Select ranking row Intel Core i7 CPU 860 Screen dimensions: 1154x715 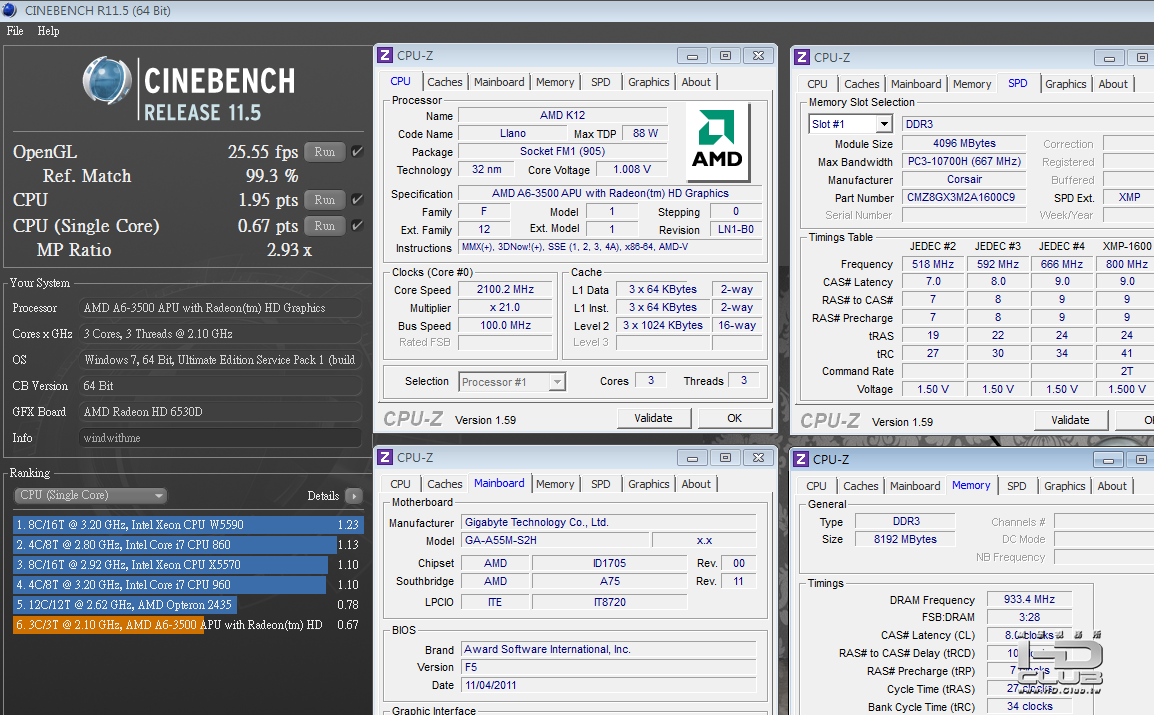(x=188, y=544)
